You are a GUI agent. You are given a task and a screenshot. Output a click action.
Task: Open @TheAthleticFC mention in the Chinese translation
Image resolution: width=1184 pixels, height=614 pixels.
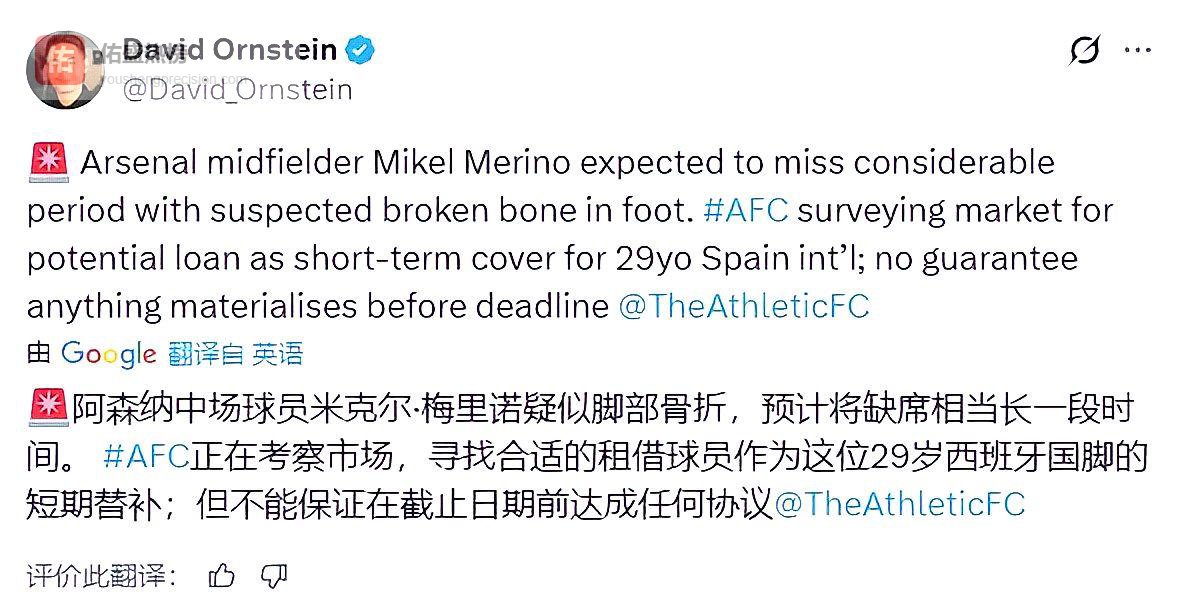pyautogui.click(x=900, y=503)
